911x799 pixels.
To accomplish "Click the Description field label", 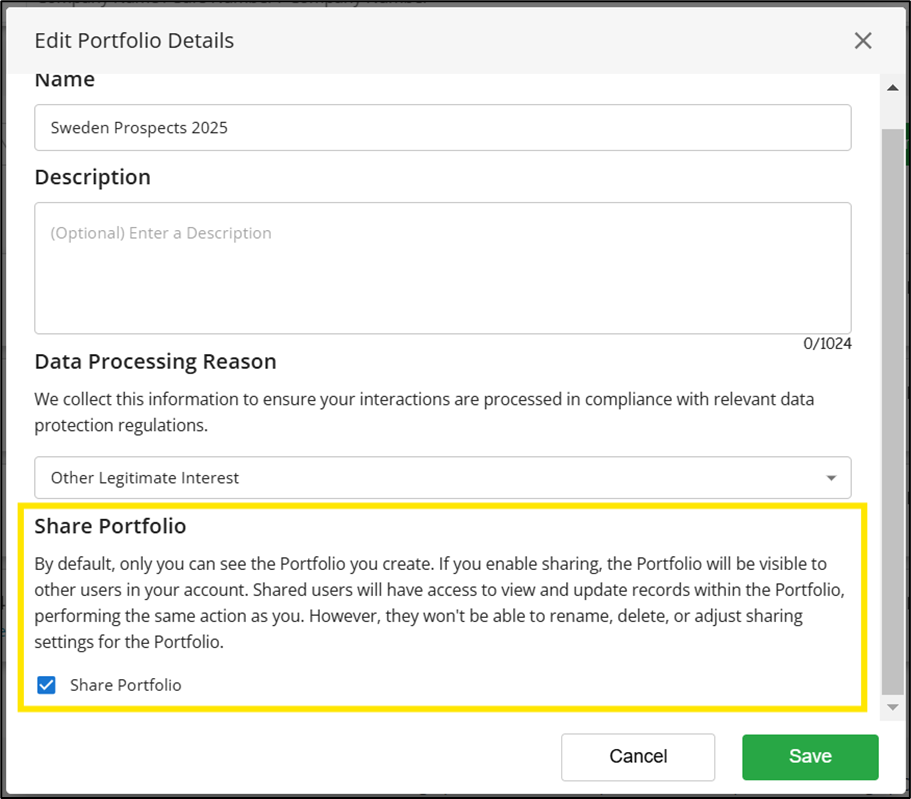I will coord(93,177).
